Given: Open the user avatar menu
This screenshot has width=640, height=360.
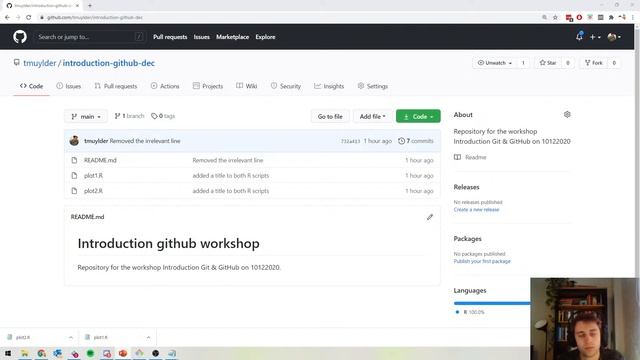Looking at the screenshot, I should click(x=614, y=37).
